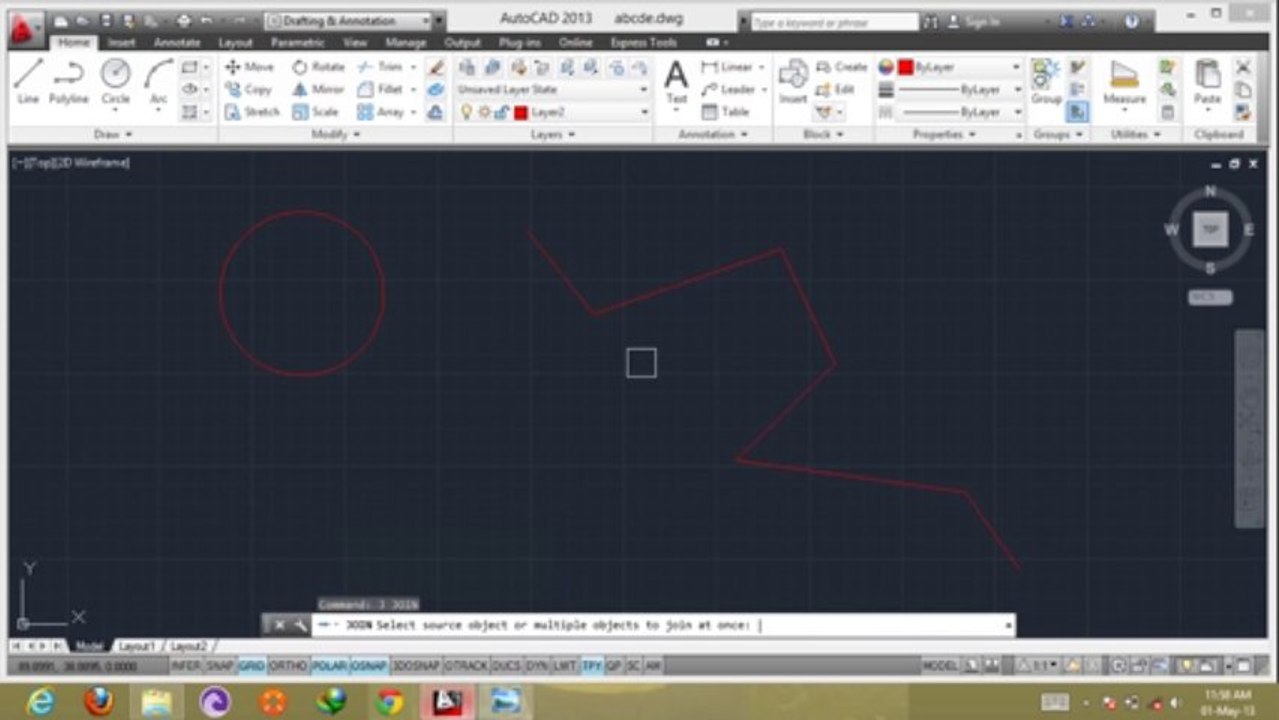1279x720 pixels.
Task: Click the Create block tool
Action: click(x=841, y=67)
